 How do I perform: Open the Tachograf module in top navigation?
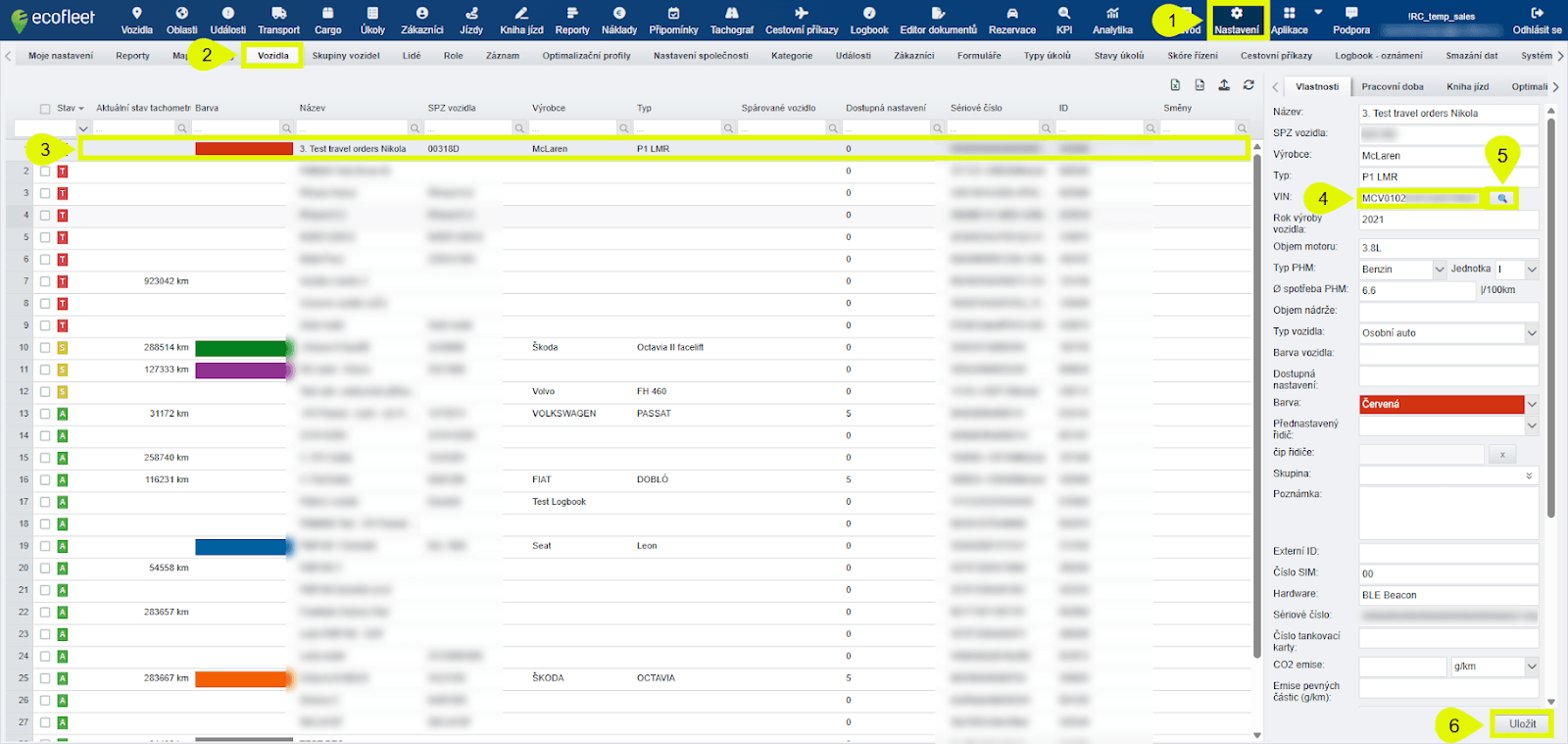731,21
